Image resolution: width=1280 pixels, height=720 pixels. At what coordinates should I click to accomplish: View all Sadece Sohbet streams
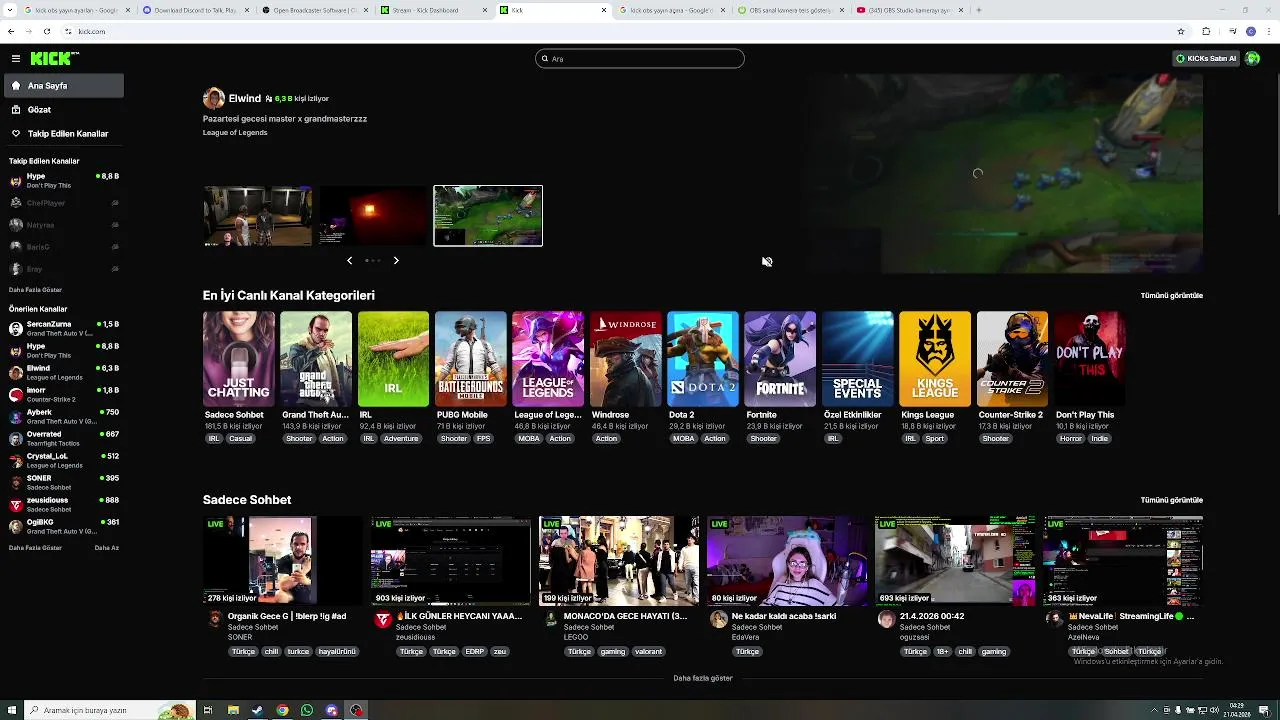[1172, 500]
